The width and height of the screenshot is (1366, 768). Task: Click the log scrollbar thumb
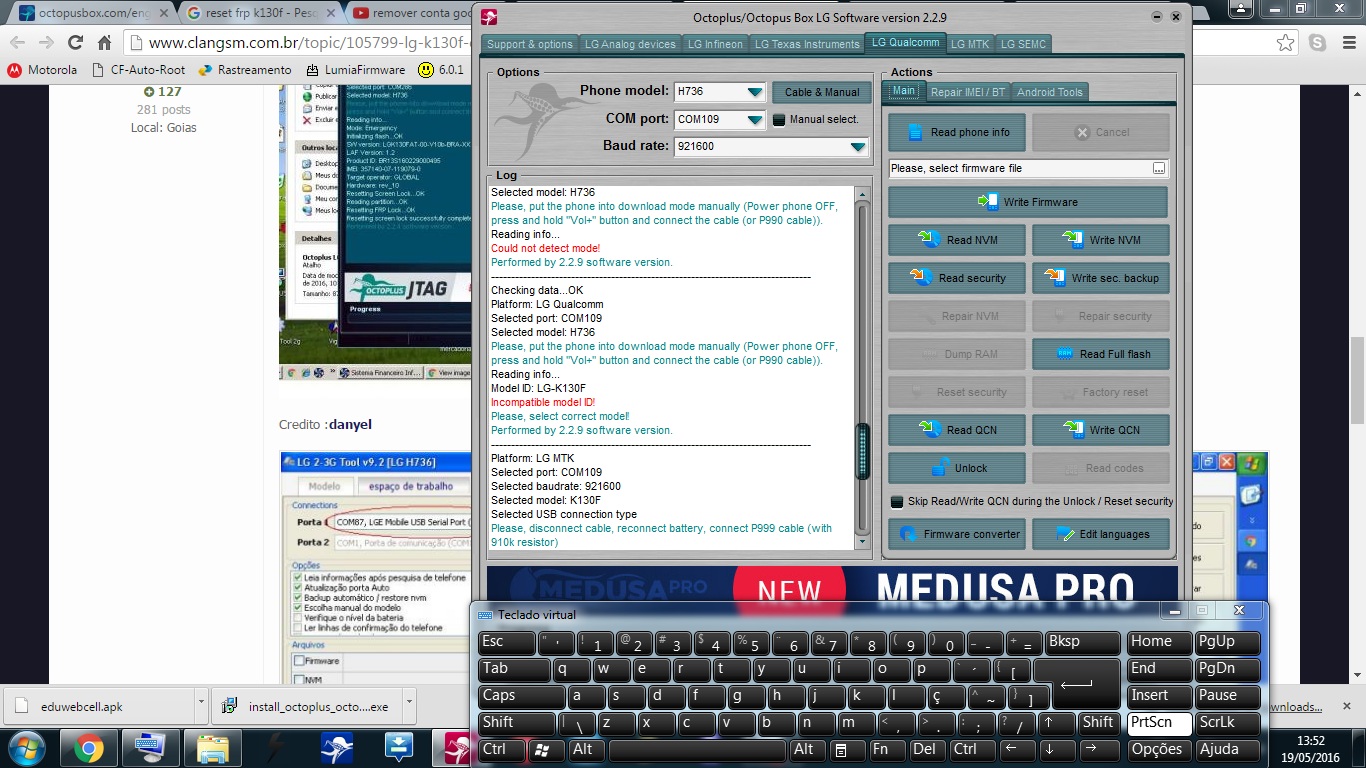[x=862, y=452]
